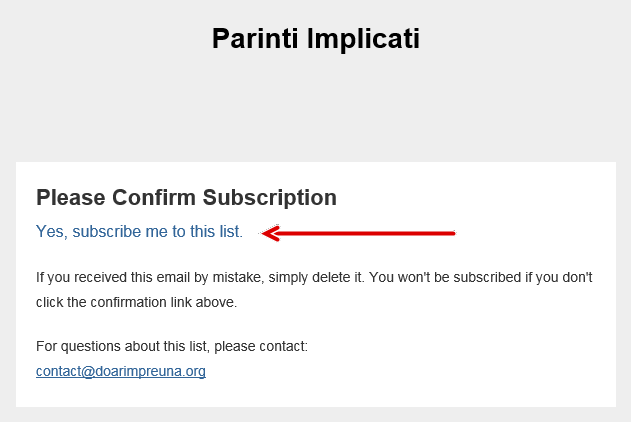The width and height of the screenshot is (631, 422).
Task: Click the tail end of the red arrow
Action: [450, 234]
